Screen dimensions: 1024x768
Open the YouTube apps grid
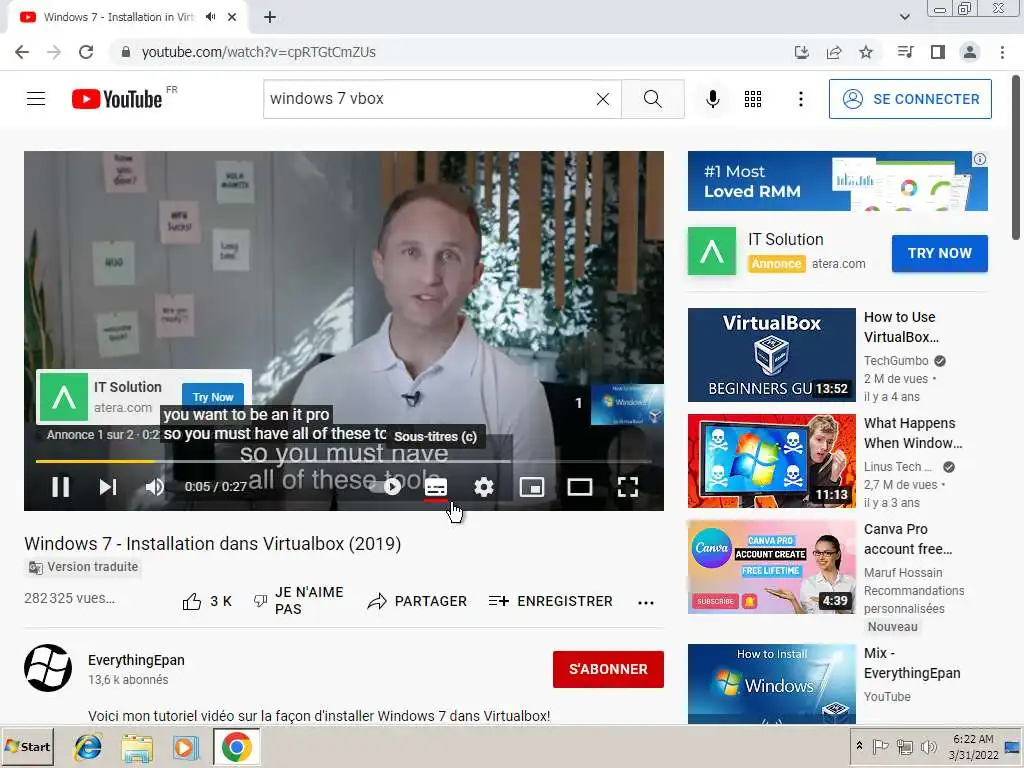click(x=753, y=99)
